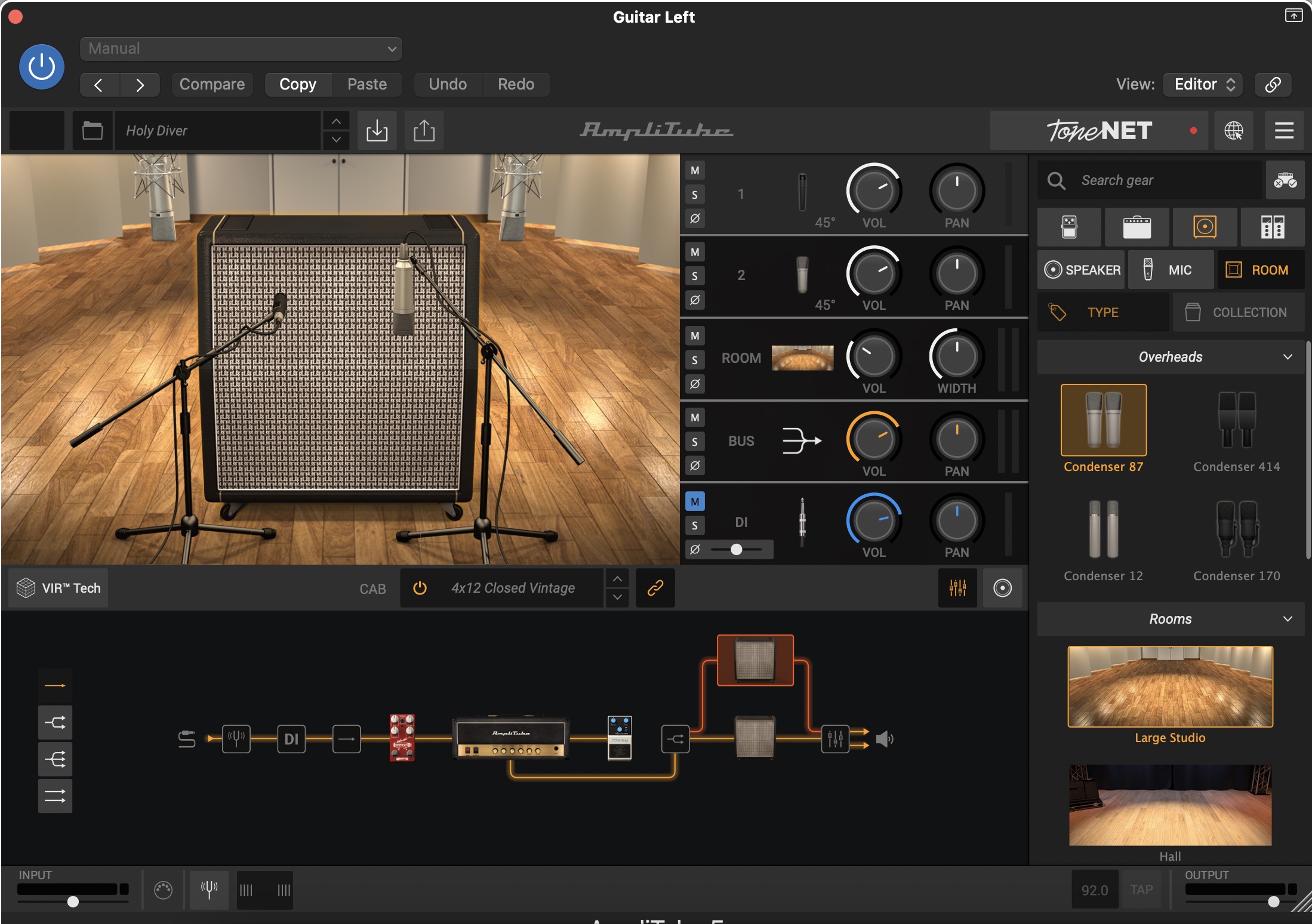Toggle the CAB power button
1312x924 pixels.
[x=420, y=588]
